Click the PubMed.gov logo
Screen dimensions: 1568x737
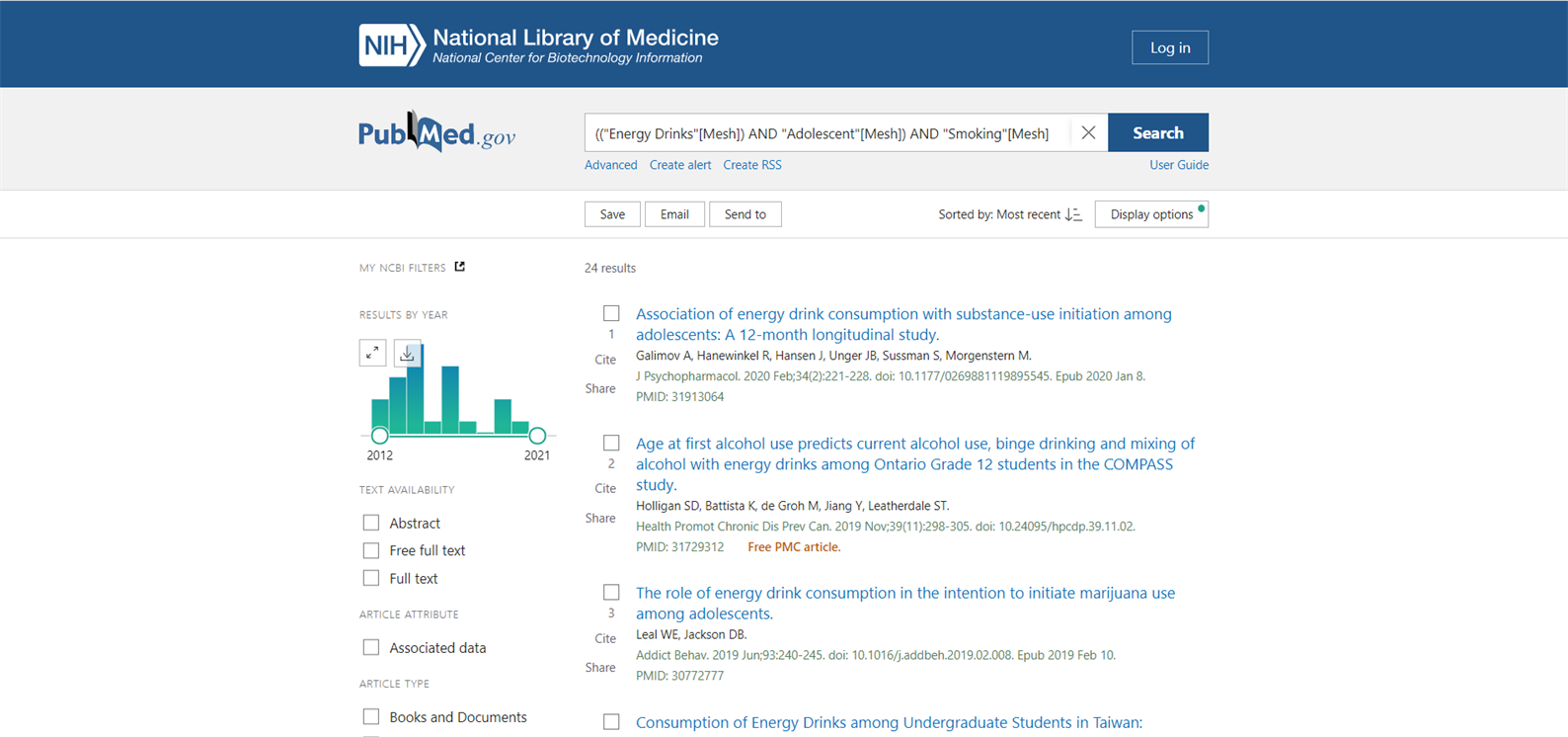[x=436, y=132]
